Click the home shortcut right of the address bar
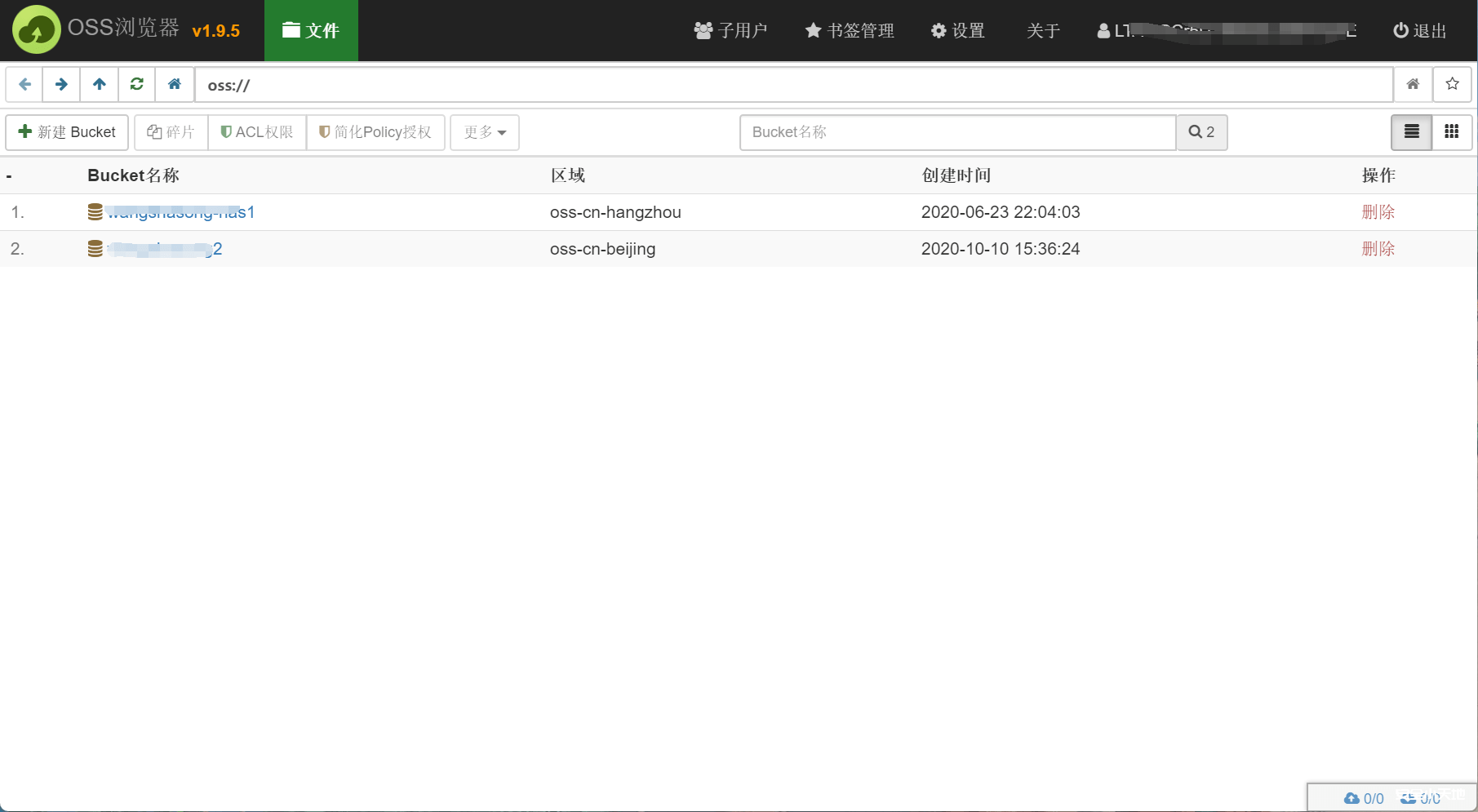The image size is (1478, 812). 1412,84
